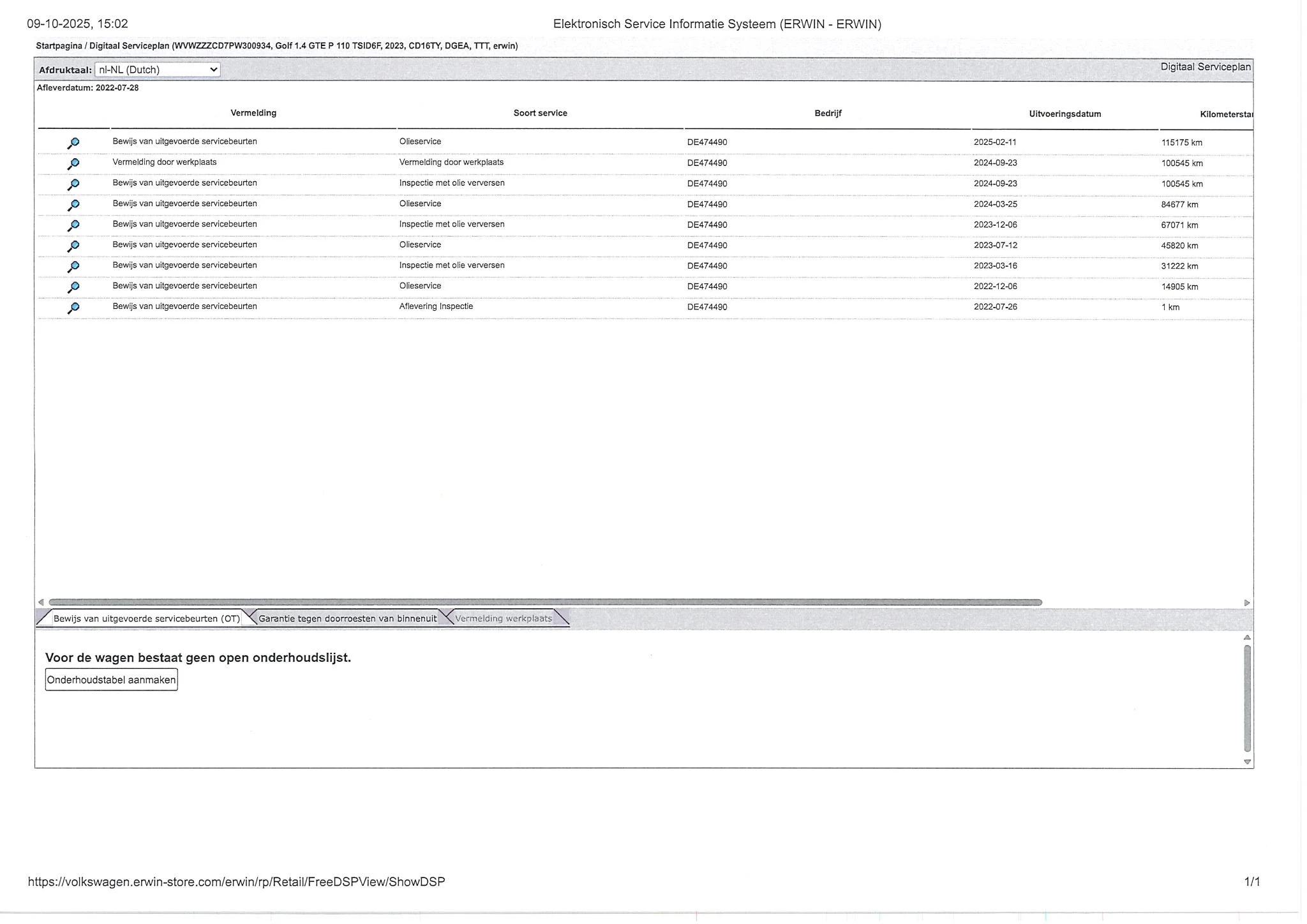1307x924 pixels.
Task: Click the horizontal scrollbar right arrow
Action: [1246, 602]
